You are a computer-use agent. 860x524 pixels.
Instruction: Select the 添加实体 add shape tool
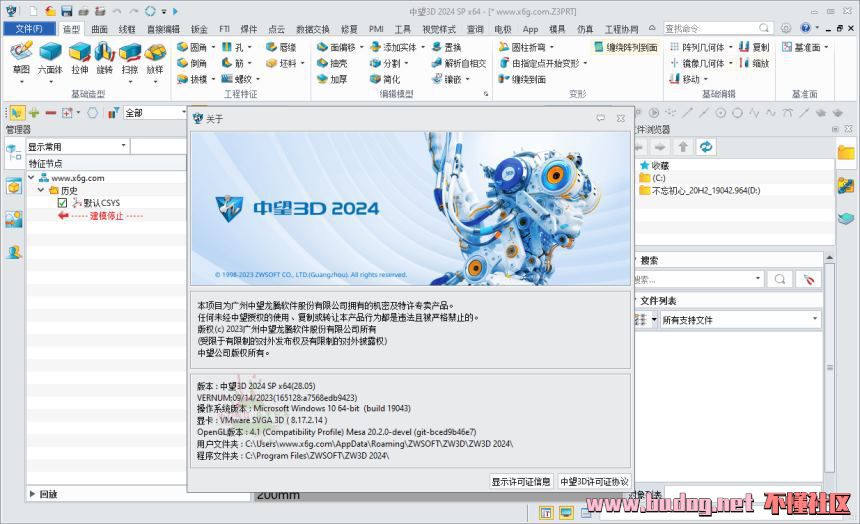[x=393, y=47]
